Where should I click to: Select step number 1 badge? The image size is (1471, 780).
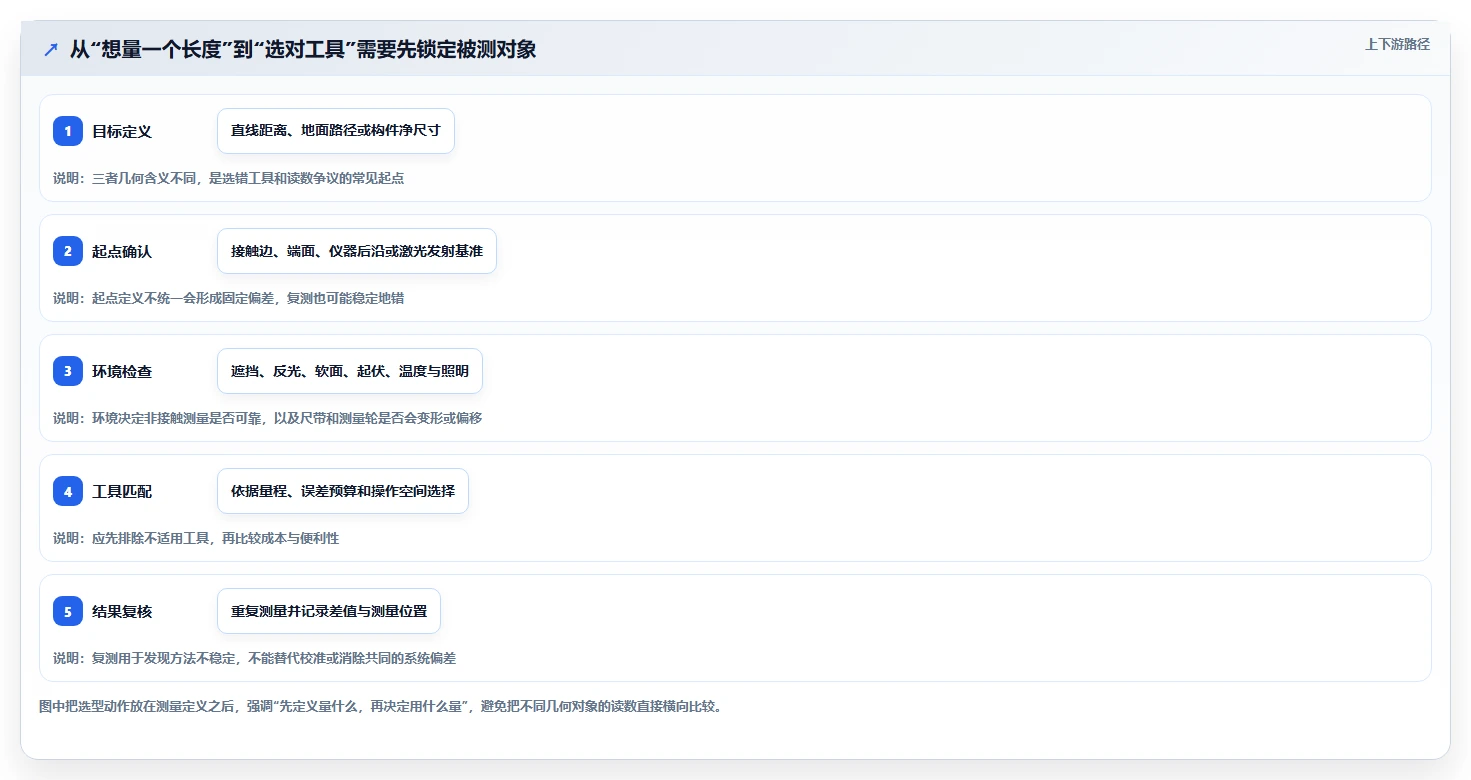coord(68,131)
